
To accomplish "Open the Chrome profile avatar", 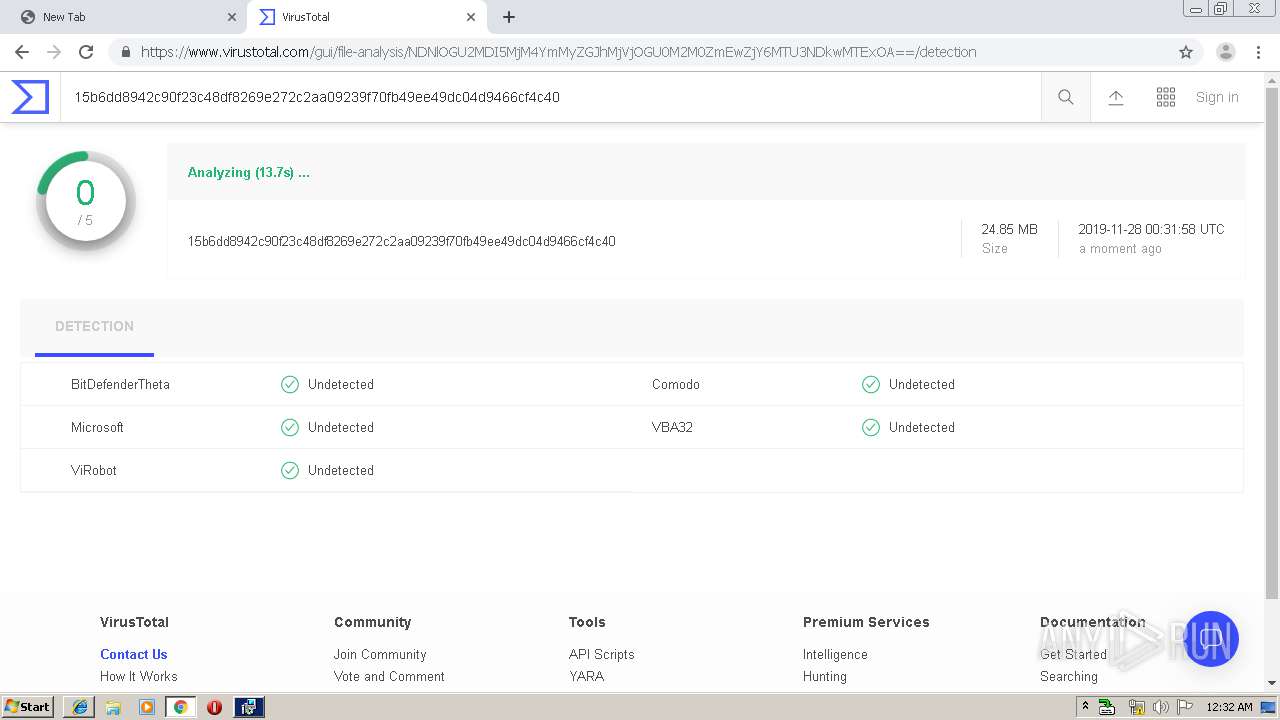I will click(1226, 52).
